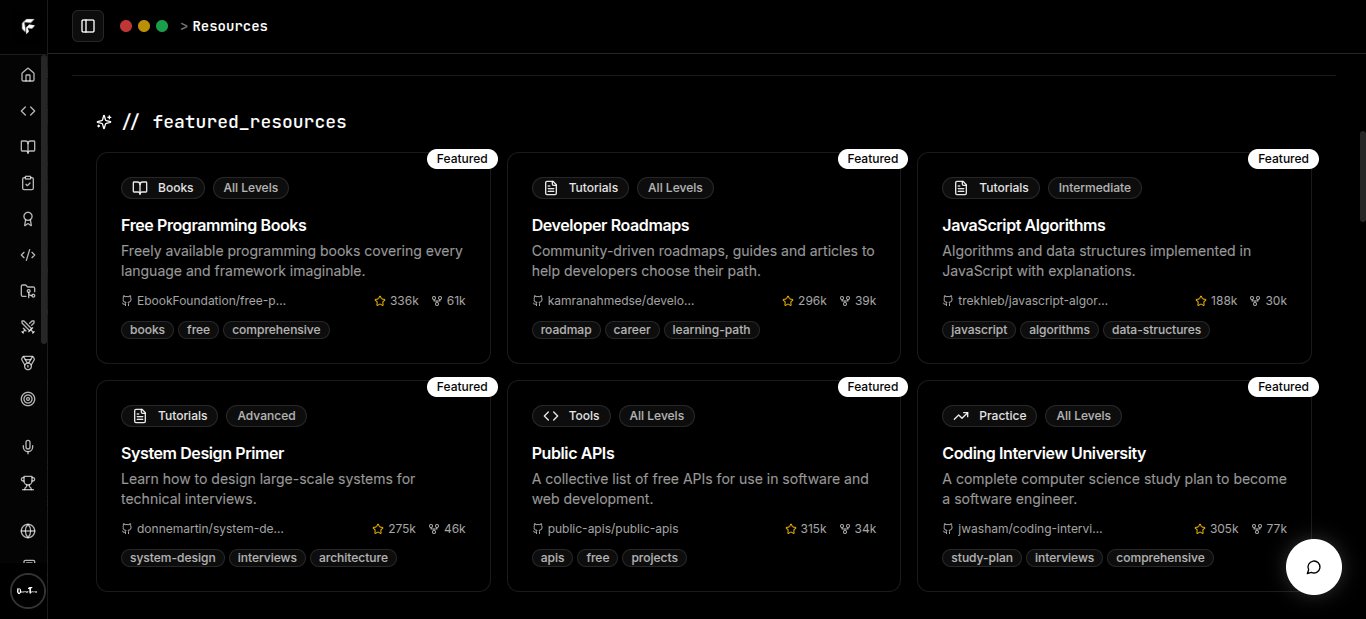Click the app logo at top-left

tap(28, 26)
